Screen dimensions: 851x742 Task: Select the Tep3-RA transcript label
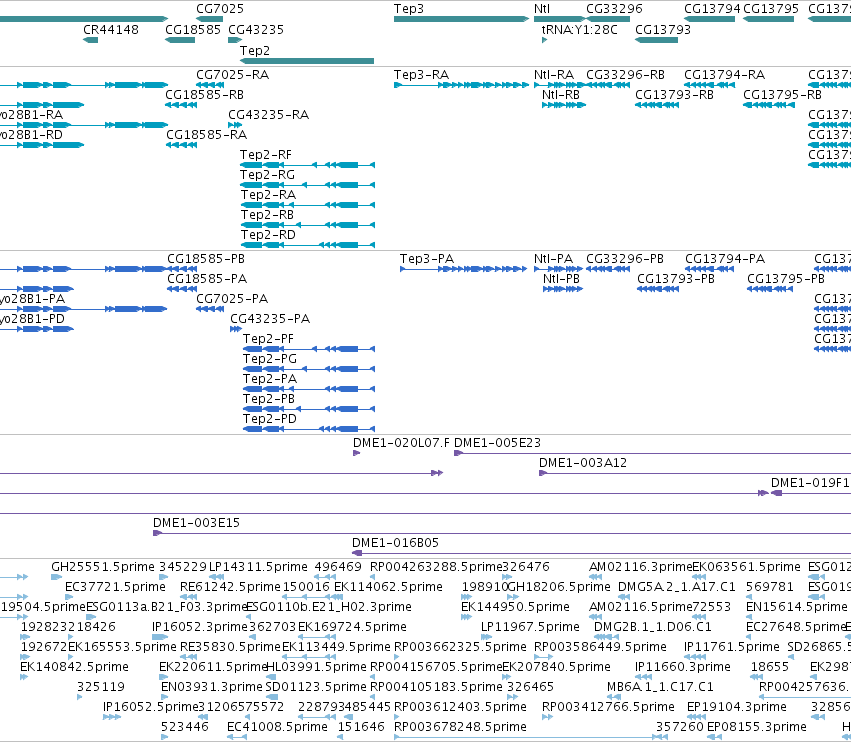pos(421,74)
